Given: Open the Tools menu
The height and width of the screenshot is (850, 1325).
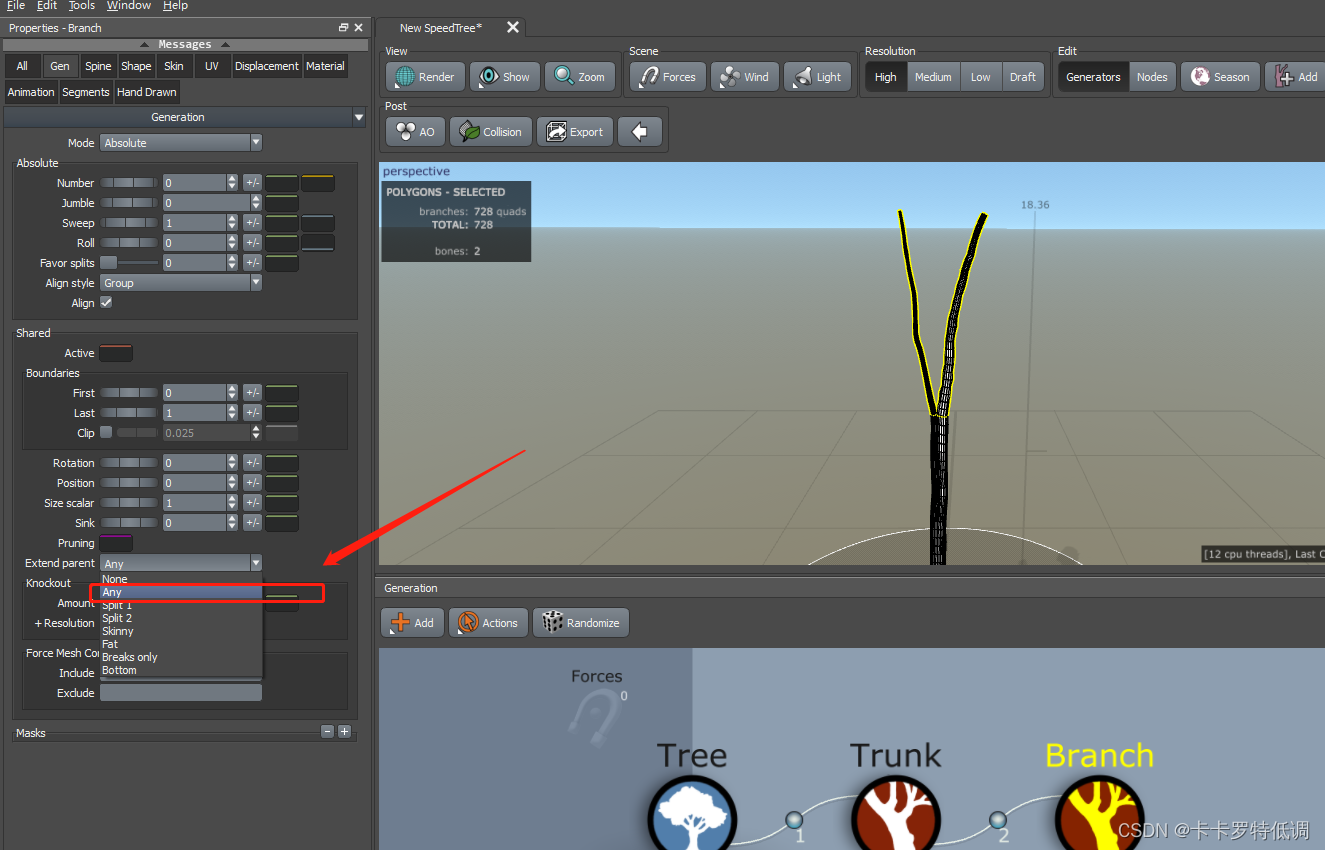Looking at the screenshot, I should coord(82,5).
